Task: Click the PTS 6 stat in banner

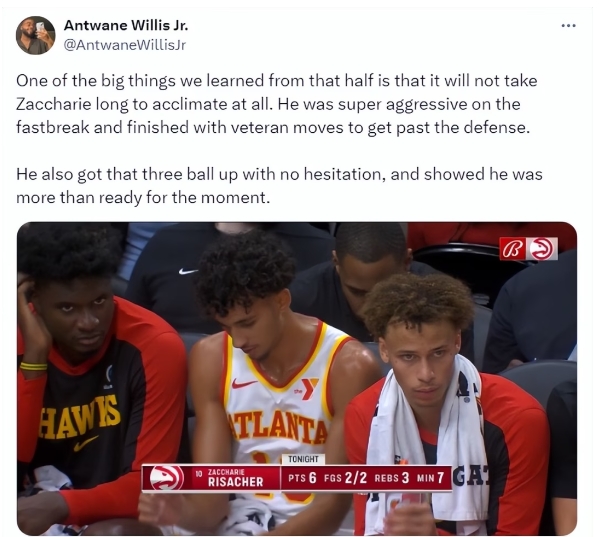Action: pos(302,478)
